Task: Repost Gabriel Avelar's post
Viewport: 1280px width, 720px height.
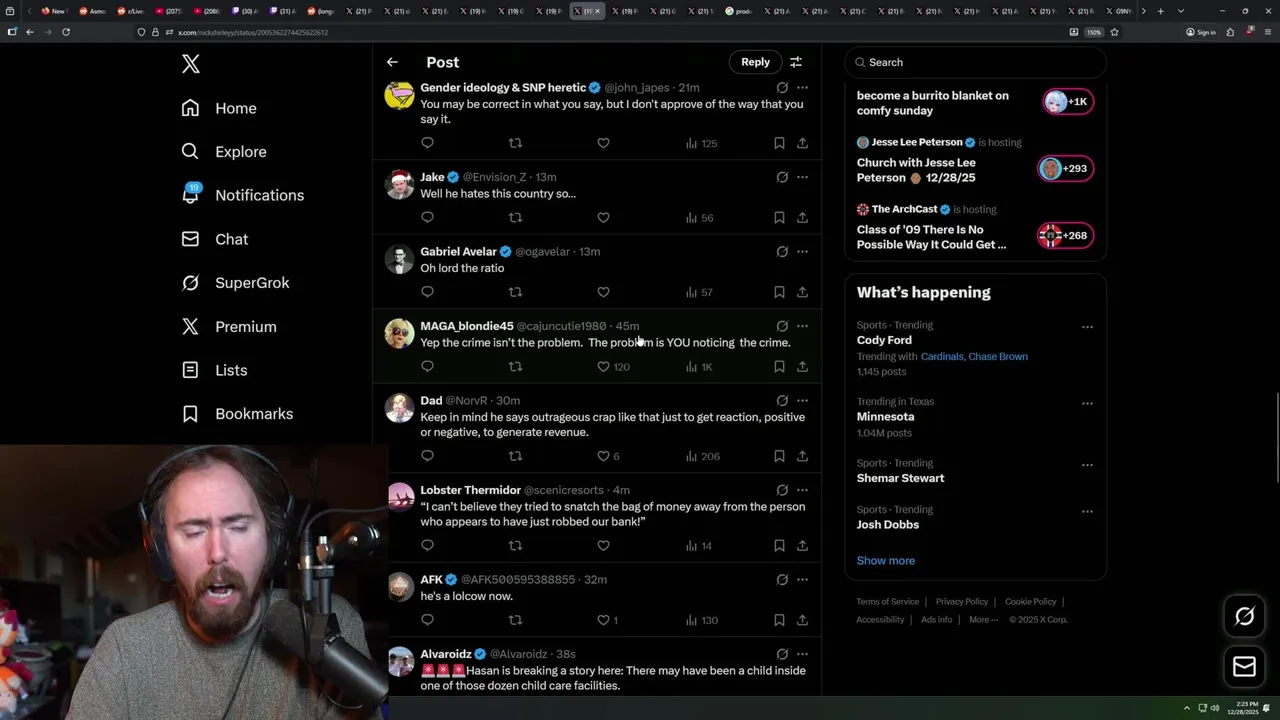Action: (515, 292)
